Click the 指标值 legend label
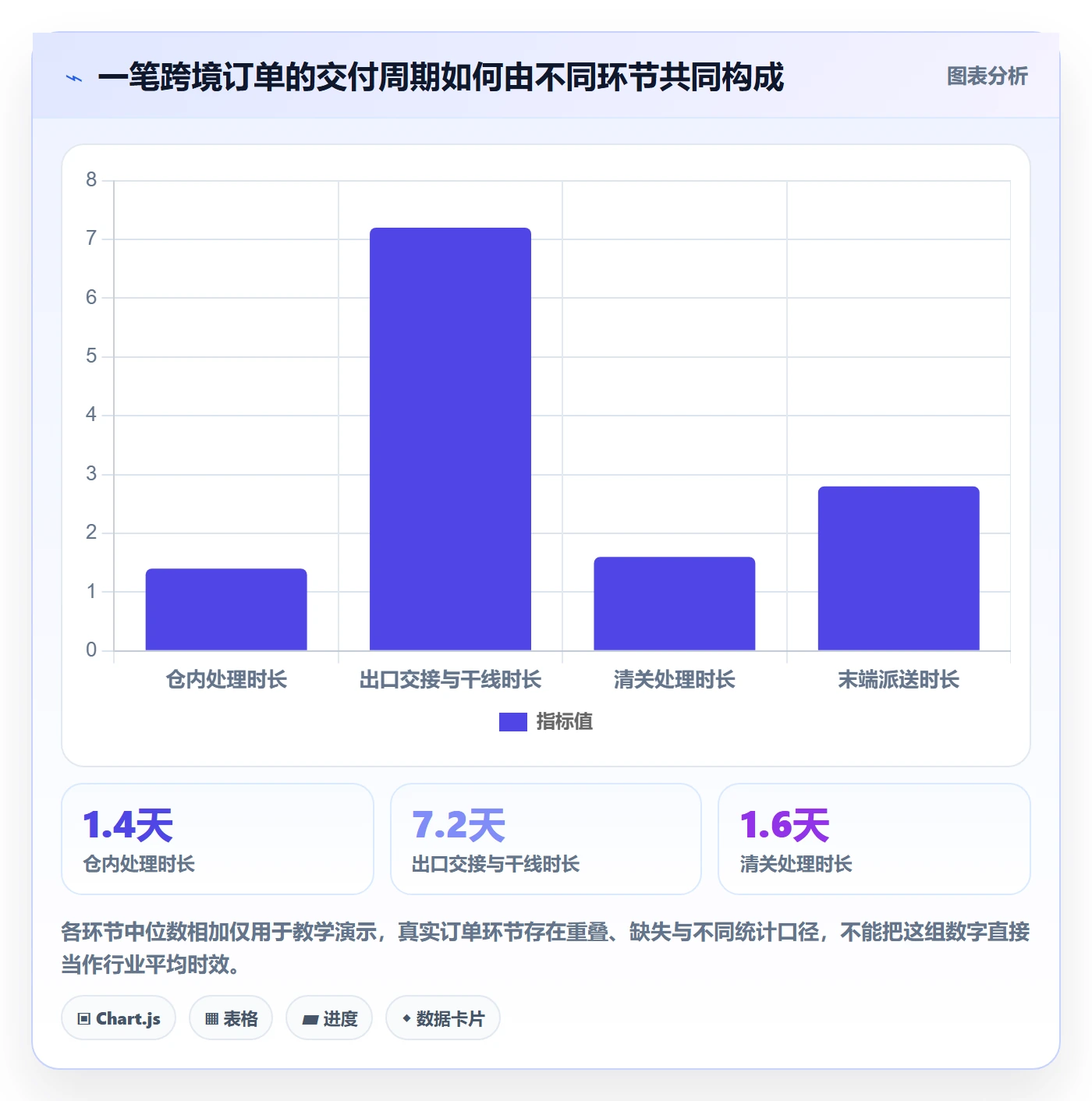 (x=565, y=722)
